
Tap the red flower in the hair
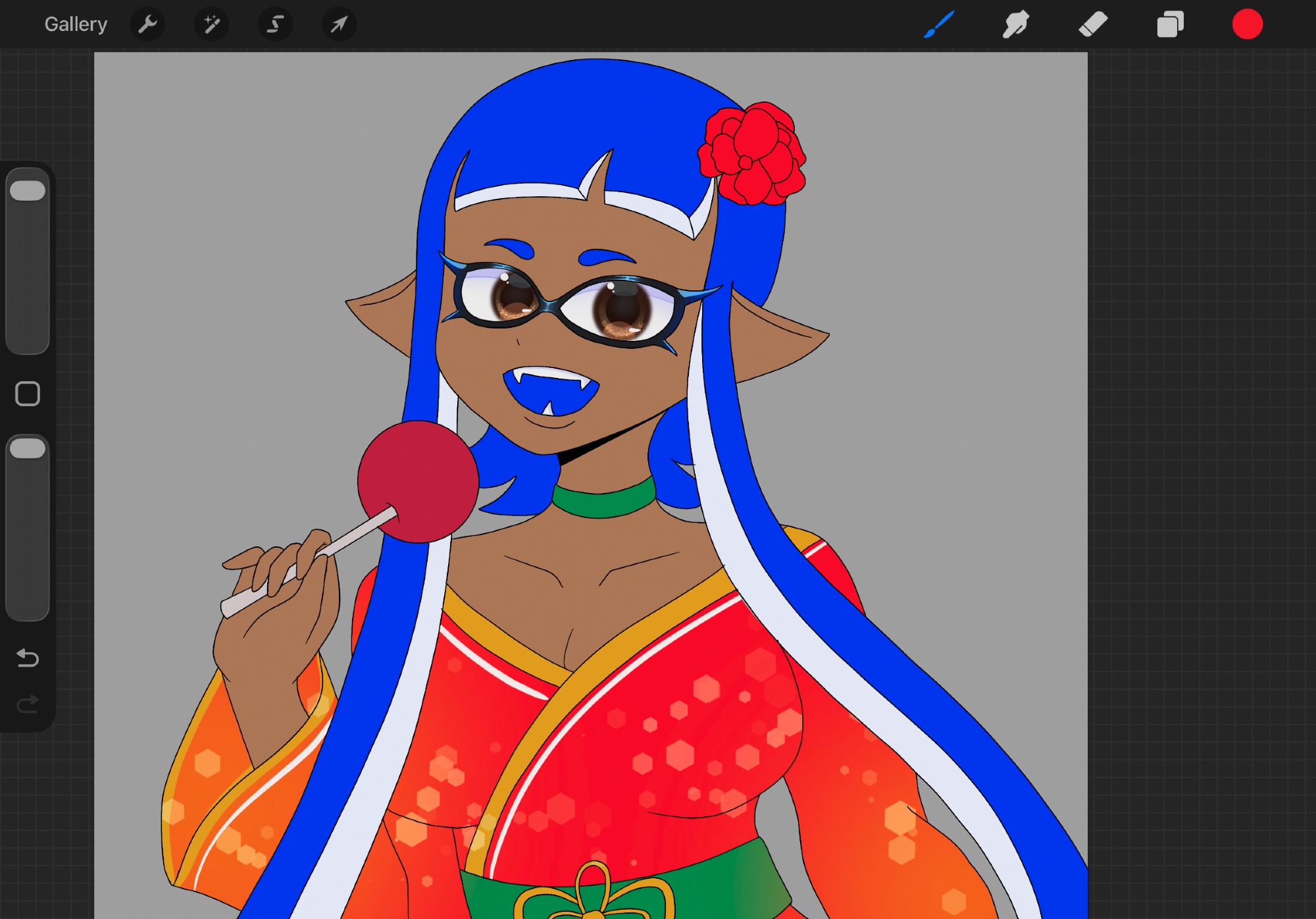752,155
